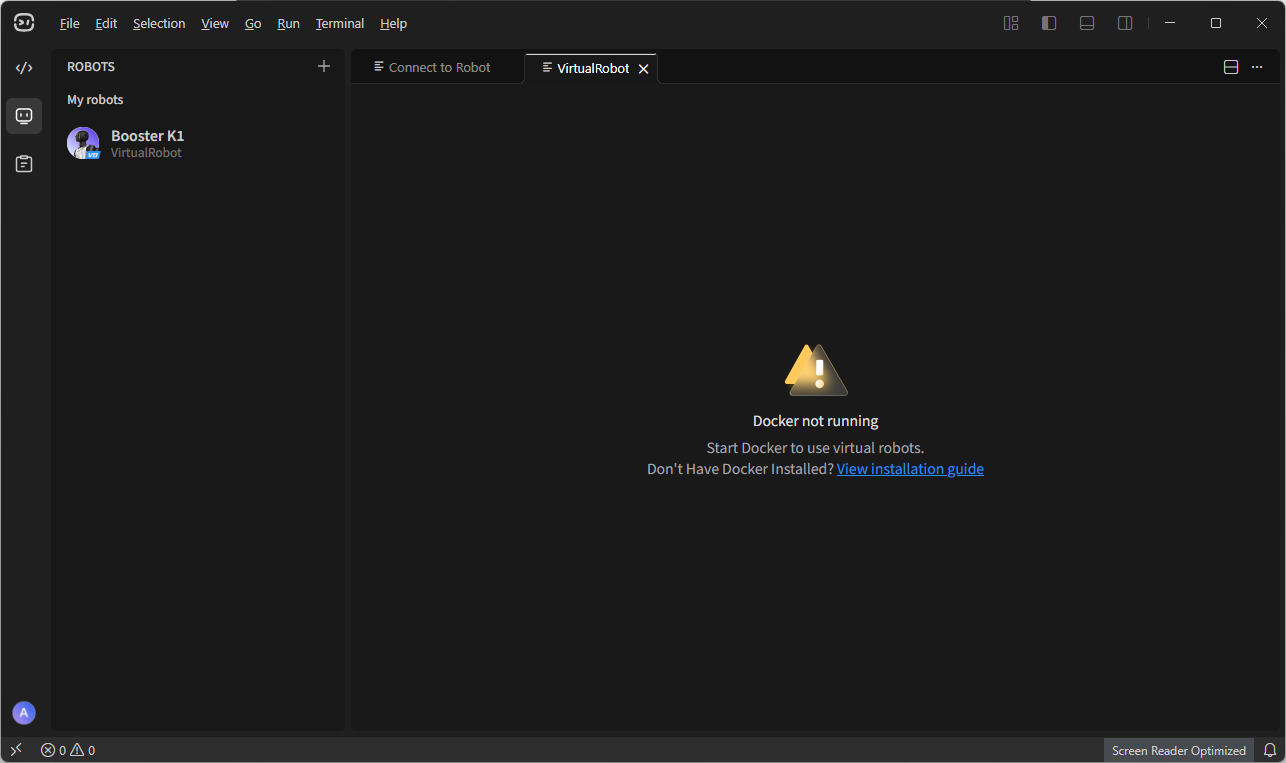Click the ROBOTS panel title
The width and height of the screenshot is (1286, 763).
pos(91,67)
